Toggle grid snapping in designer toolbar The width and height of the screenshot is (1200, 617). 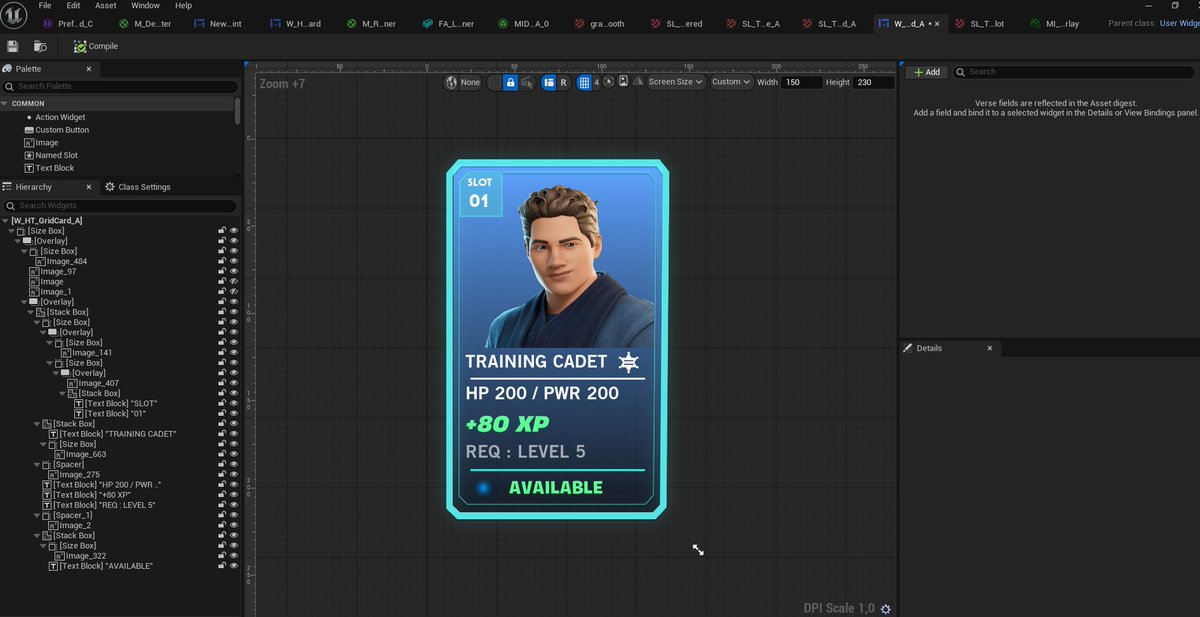coord(584,82)
